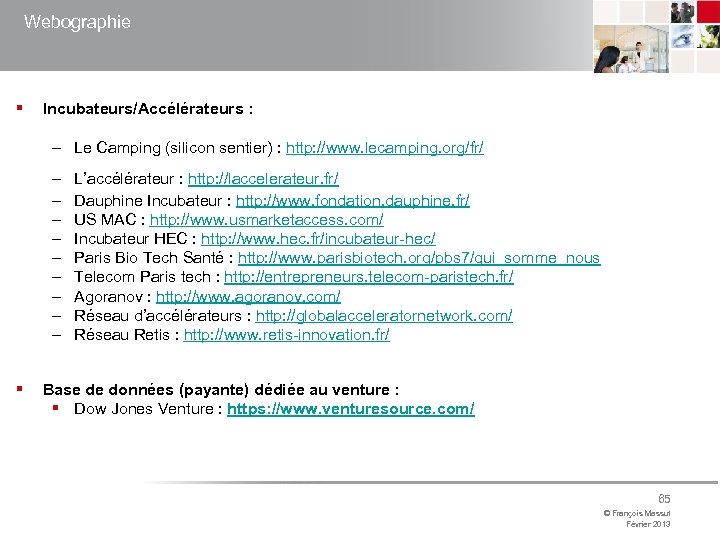Screen dimensions: 720x540
Task: Select the header photo of people in an office
Action: tap(631, 49)
